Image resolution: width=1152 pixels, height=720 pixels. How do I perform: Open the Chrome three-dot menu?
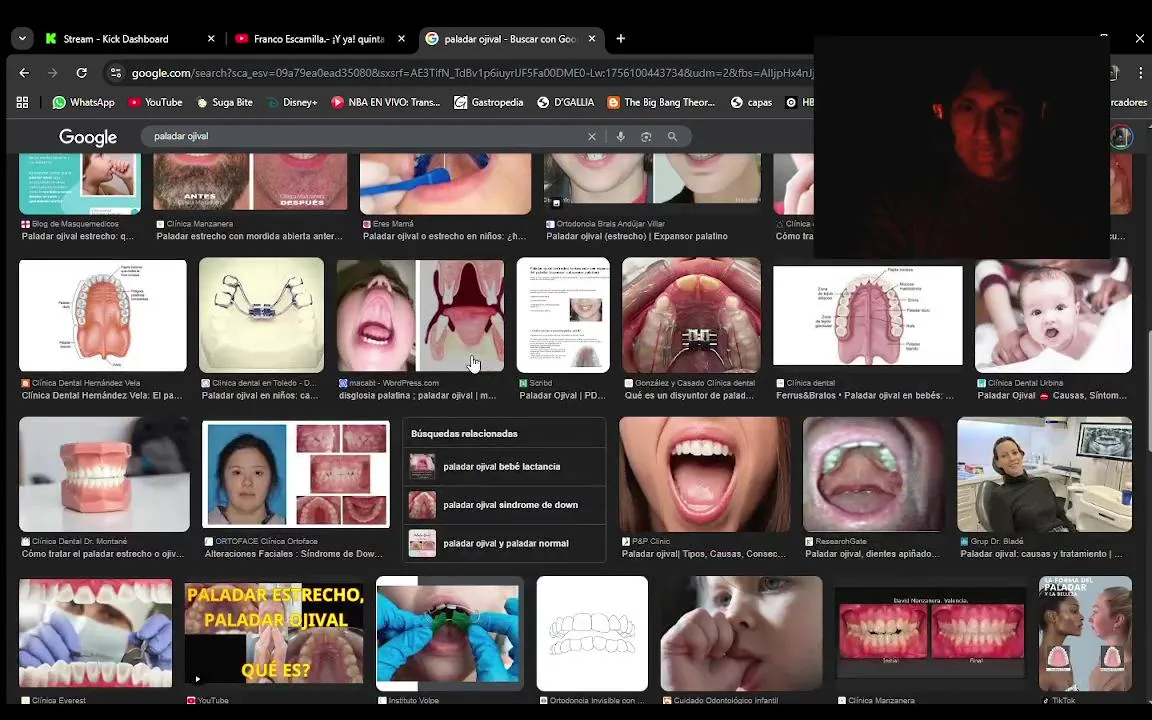pos(1140,73)
